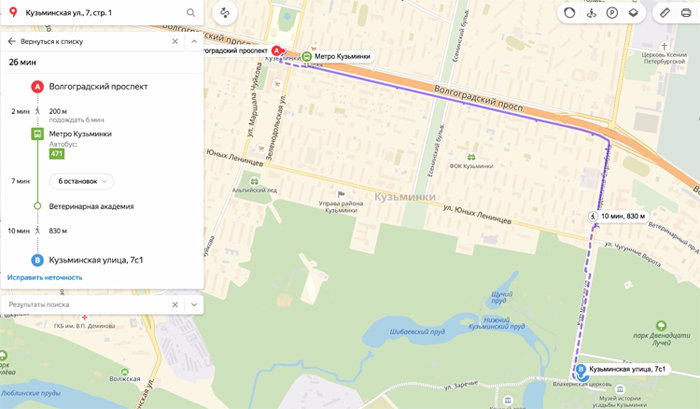Open the map layers selector
Screen dimensions: 700x409
(633, 13)
